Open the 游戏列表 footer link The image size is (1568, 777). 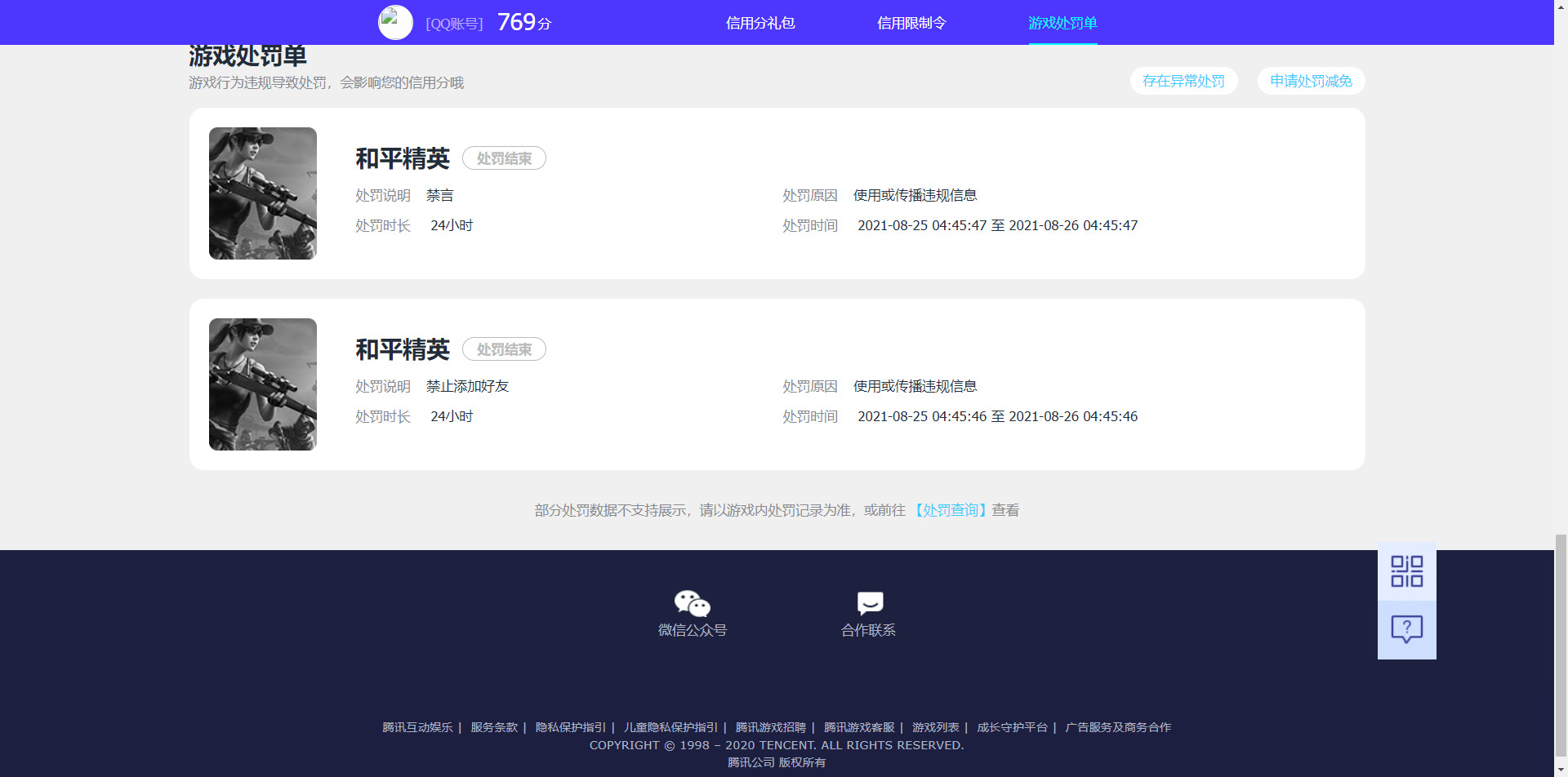pos(936,727)
